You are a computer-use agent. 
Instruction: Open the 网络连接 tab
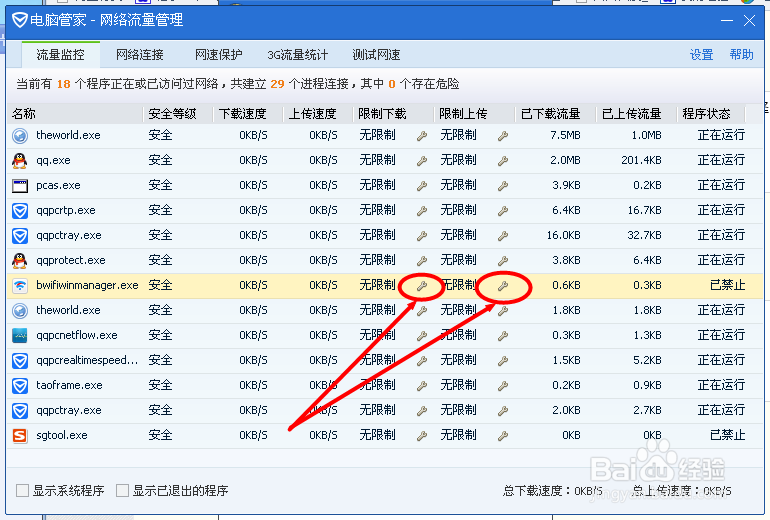tap(139, 55)
